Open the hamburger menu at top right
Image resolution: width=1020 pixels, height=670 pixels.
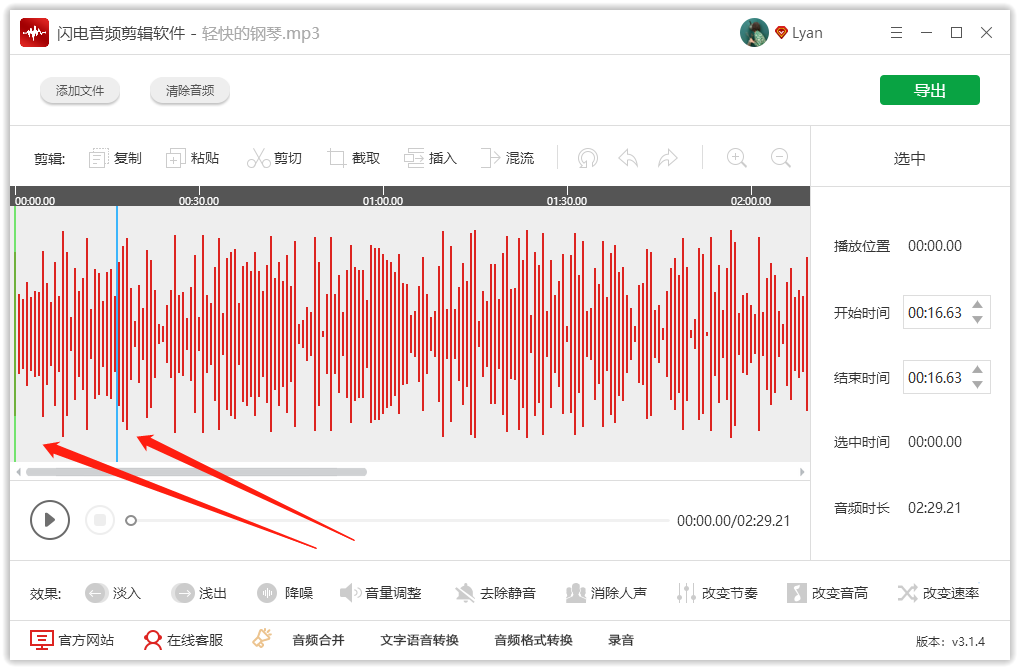coord(896,32)
